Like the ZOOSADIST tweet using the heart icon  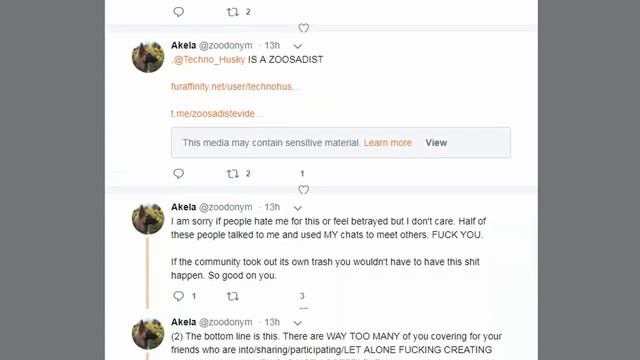[303, 189]
